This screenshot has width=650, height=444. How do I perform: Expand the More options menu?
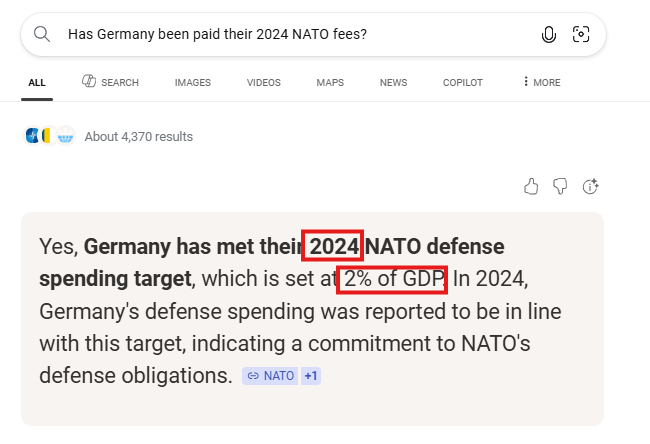(x=541, y=82)
